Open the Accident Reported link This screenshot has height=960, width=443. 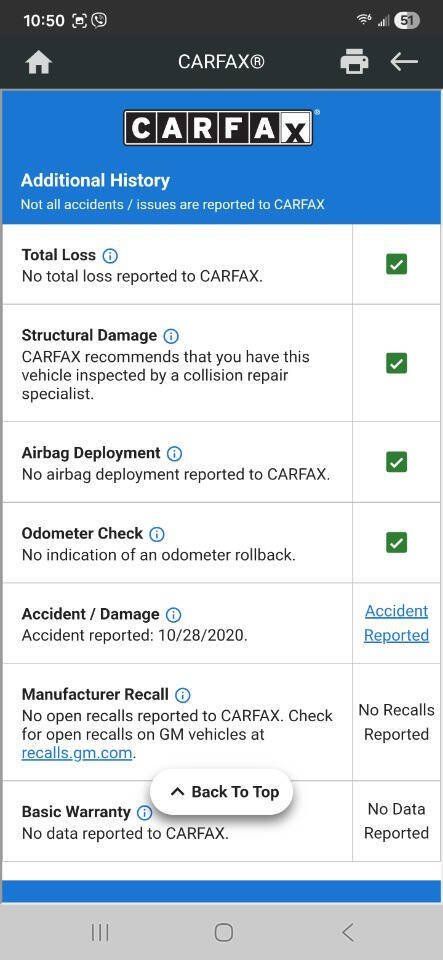396,623
